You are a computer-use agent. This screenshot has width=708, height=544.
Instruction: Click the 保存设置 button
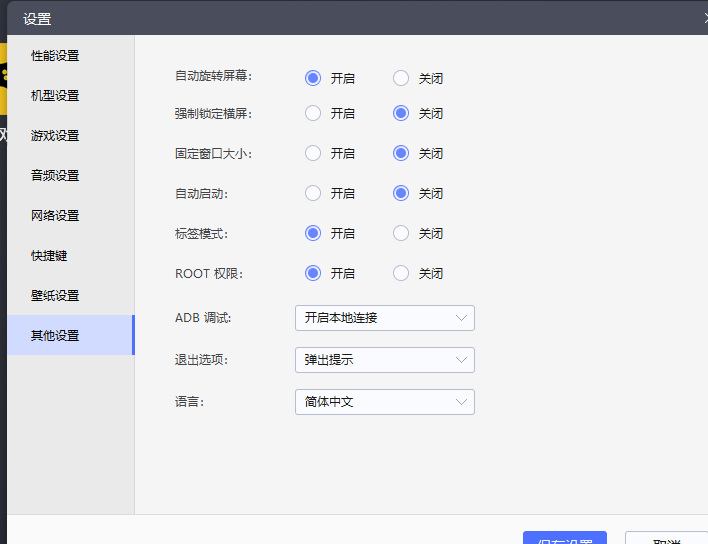point(565,538)
